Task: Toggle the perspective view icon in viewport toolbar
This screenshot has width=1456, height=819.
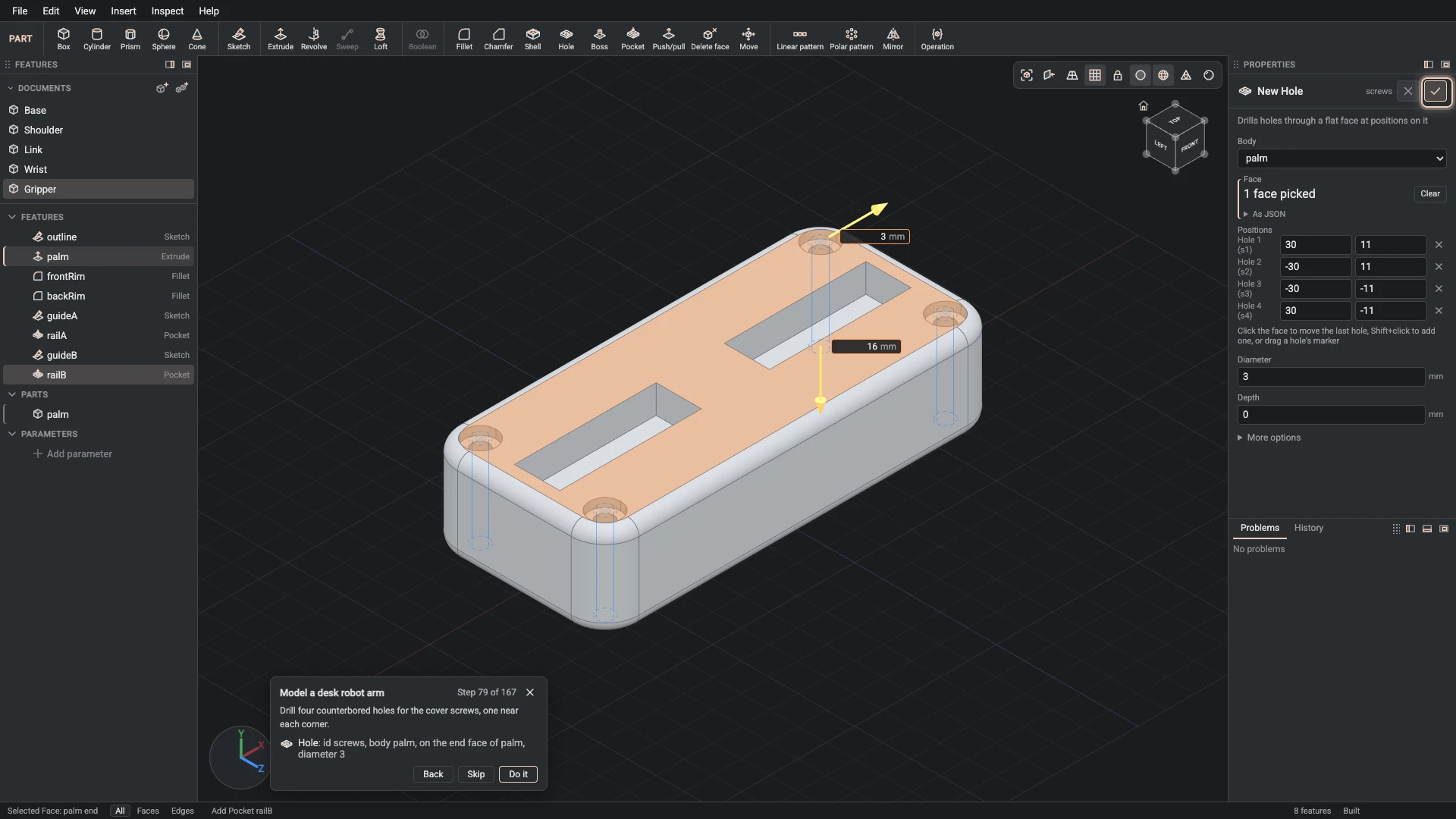Action: point(1072,75)
